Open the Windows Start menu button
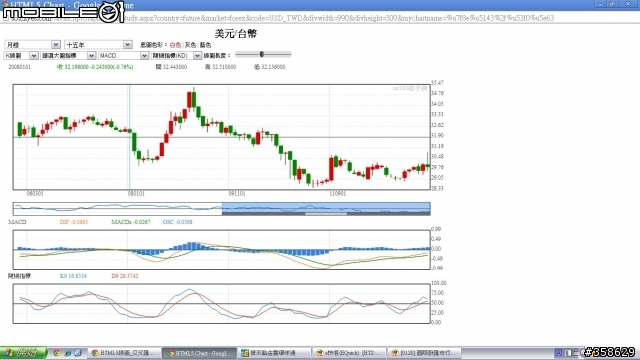The height and width of the screenshot is (360, 640). point(23,353)
